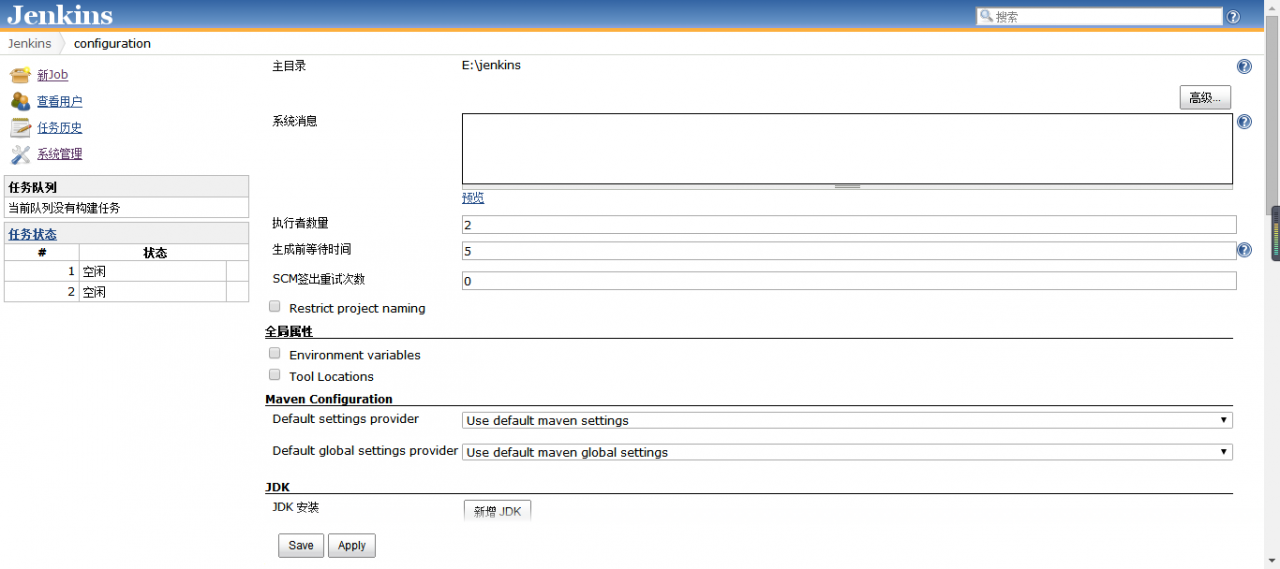The image size is (1280, 569).
Task: Check the Tool Locations option
Action: pos(275,375)
